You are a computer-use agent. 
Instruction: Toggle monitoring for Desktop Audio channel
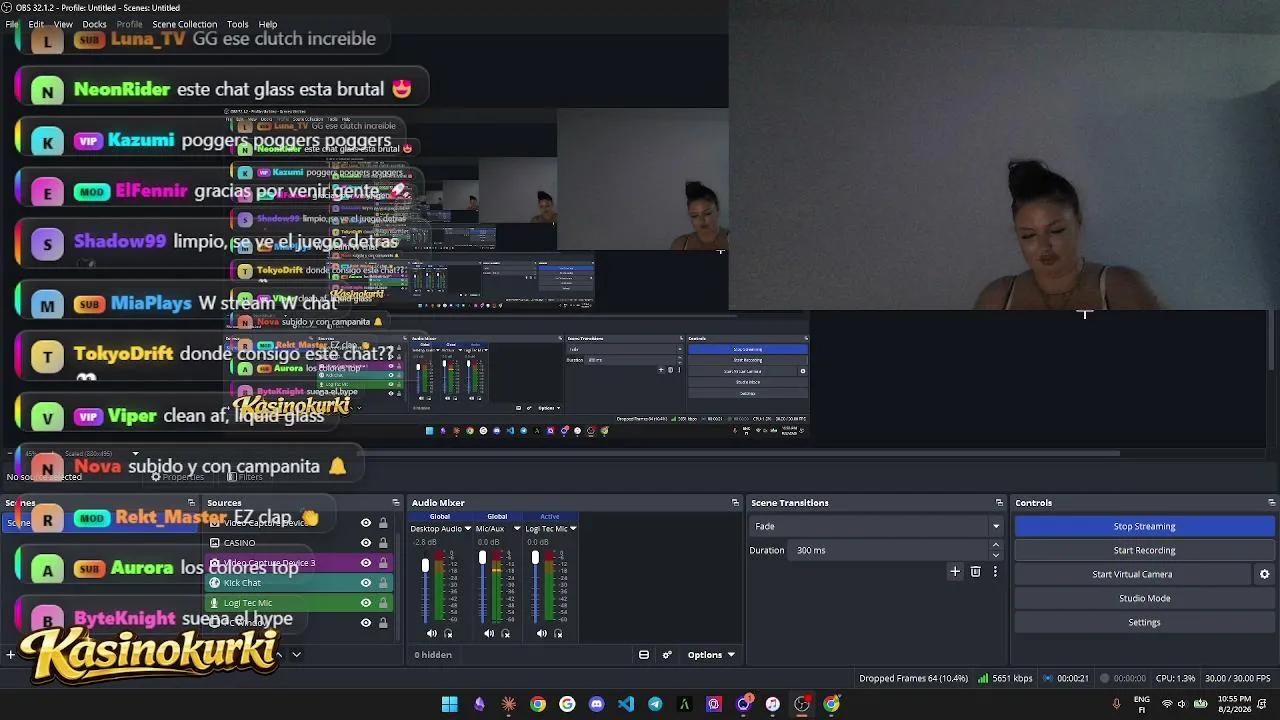click(x=448, y=633)
